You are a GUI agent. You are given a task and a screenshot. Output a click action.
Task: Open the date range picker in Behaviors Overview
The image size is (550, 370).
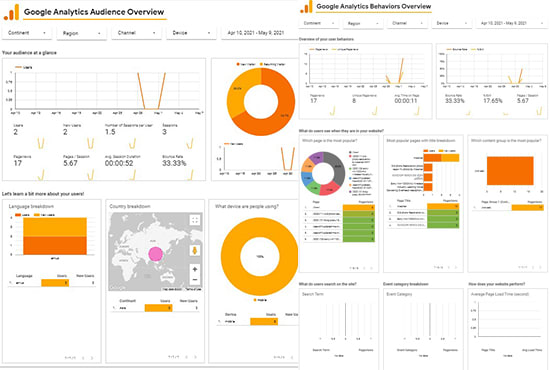pyautogui.click(x=512, y=23)
